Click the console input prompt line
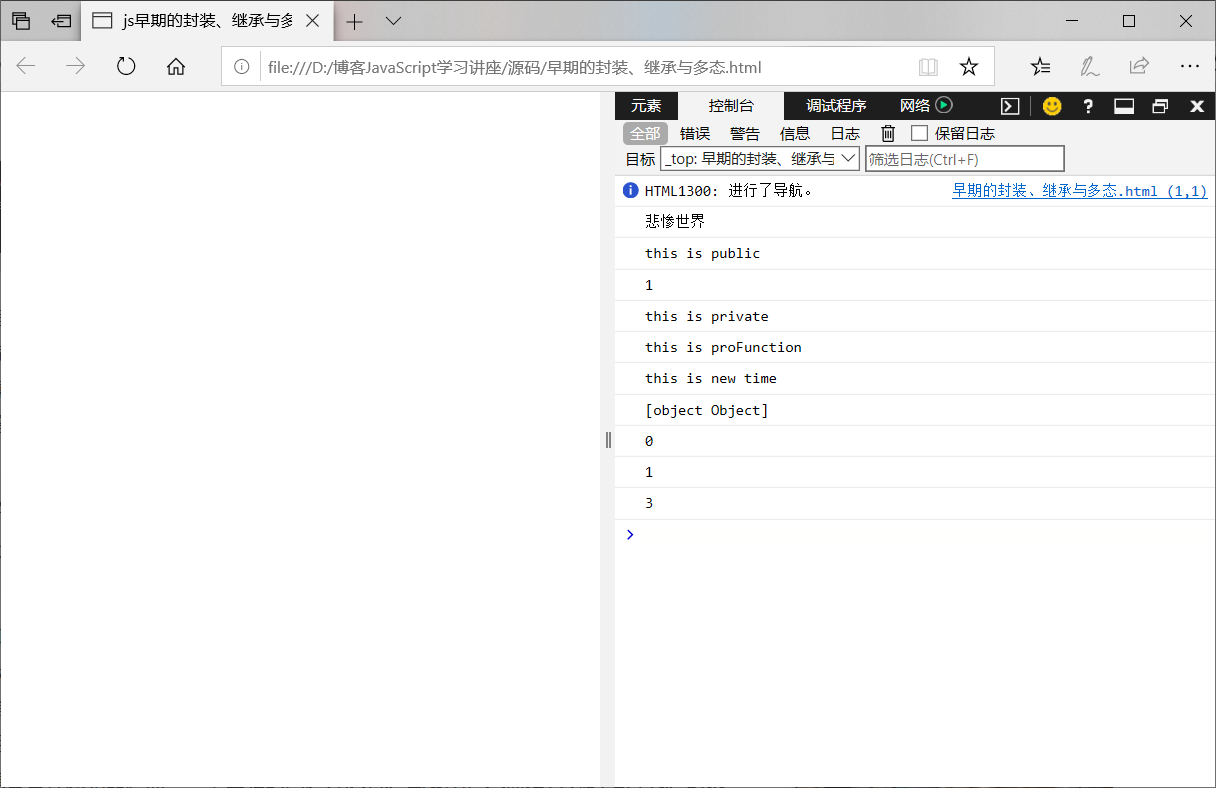 915,534
